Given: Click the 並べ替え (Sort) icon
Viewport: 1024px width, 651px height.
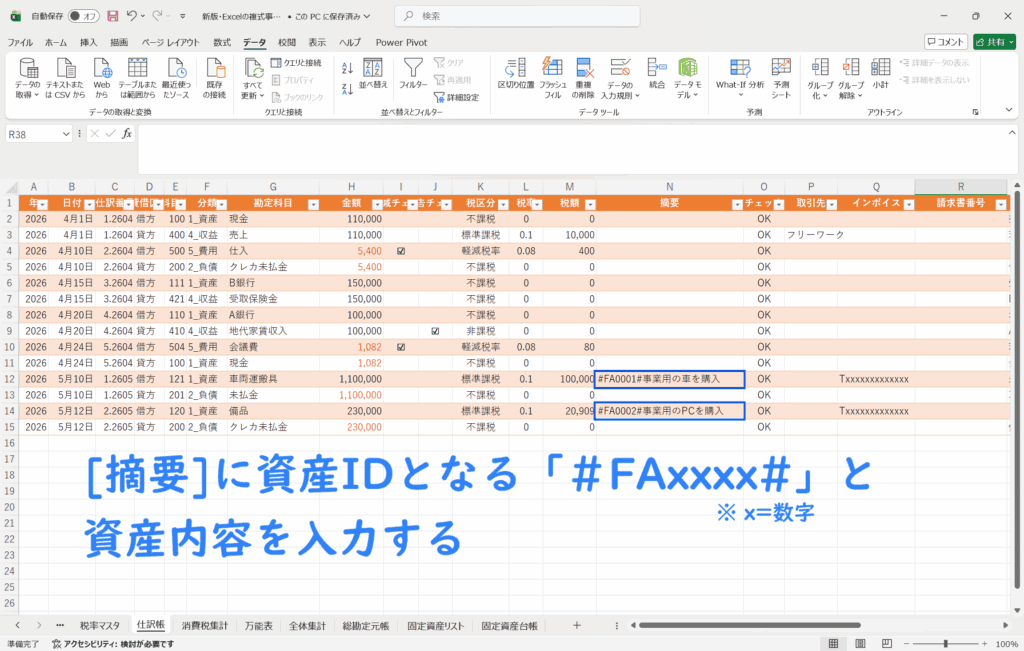Looking at the screenshot, I should (x=372, y=68).
